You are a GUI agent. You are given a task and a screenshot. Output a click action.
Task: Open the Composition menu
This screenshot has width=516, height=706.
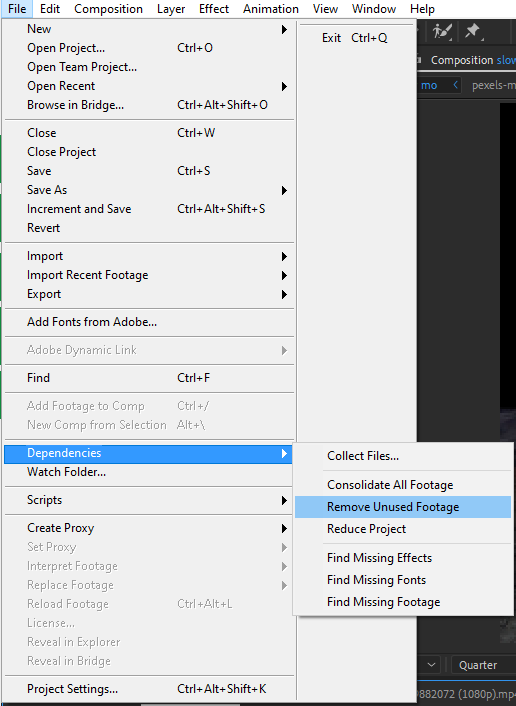tap(108, 9)
